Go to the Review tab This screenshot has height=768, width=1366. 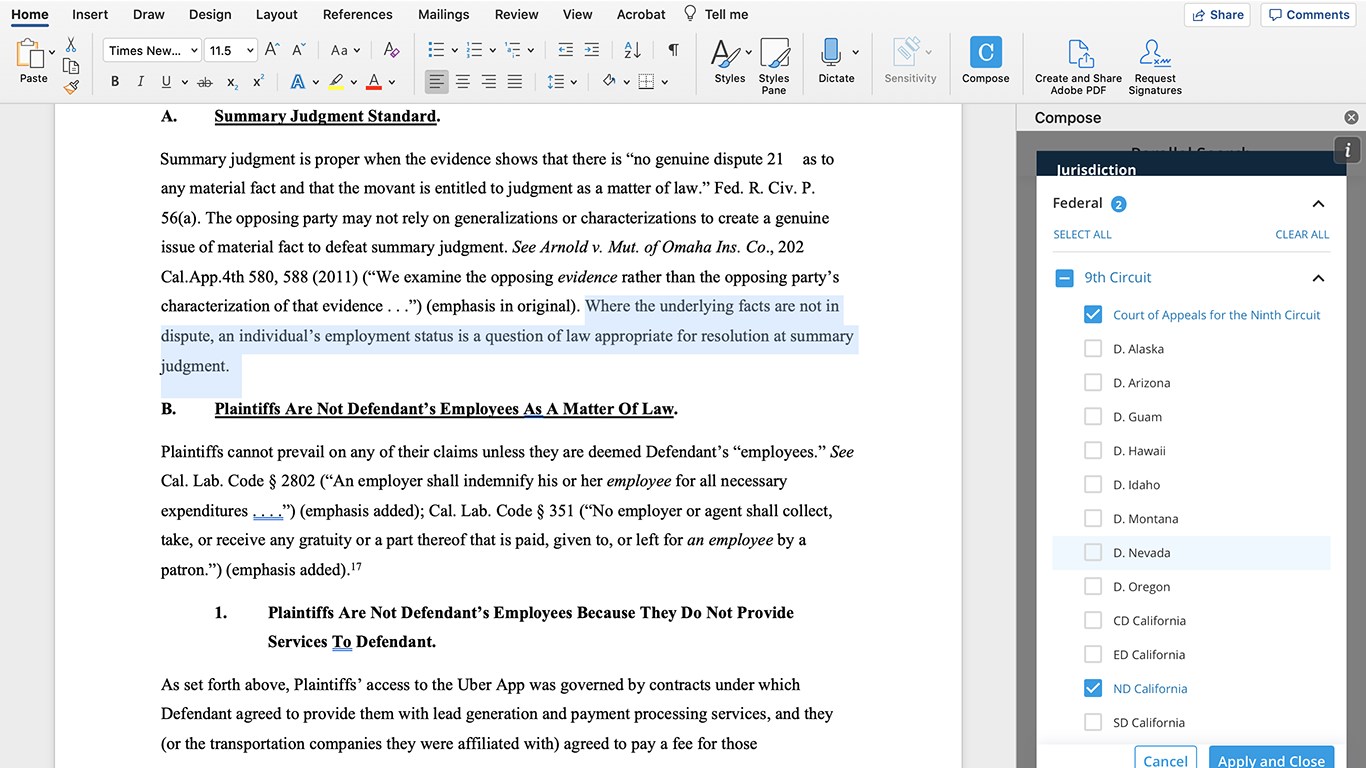point(517,14)
